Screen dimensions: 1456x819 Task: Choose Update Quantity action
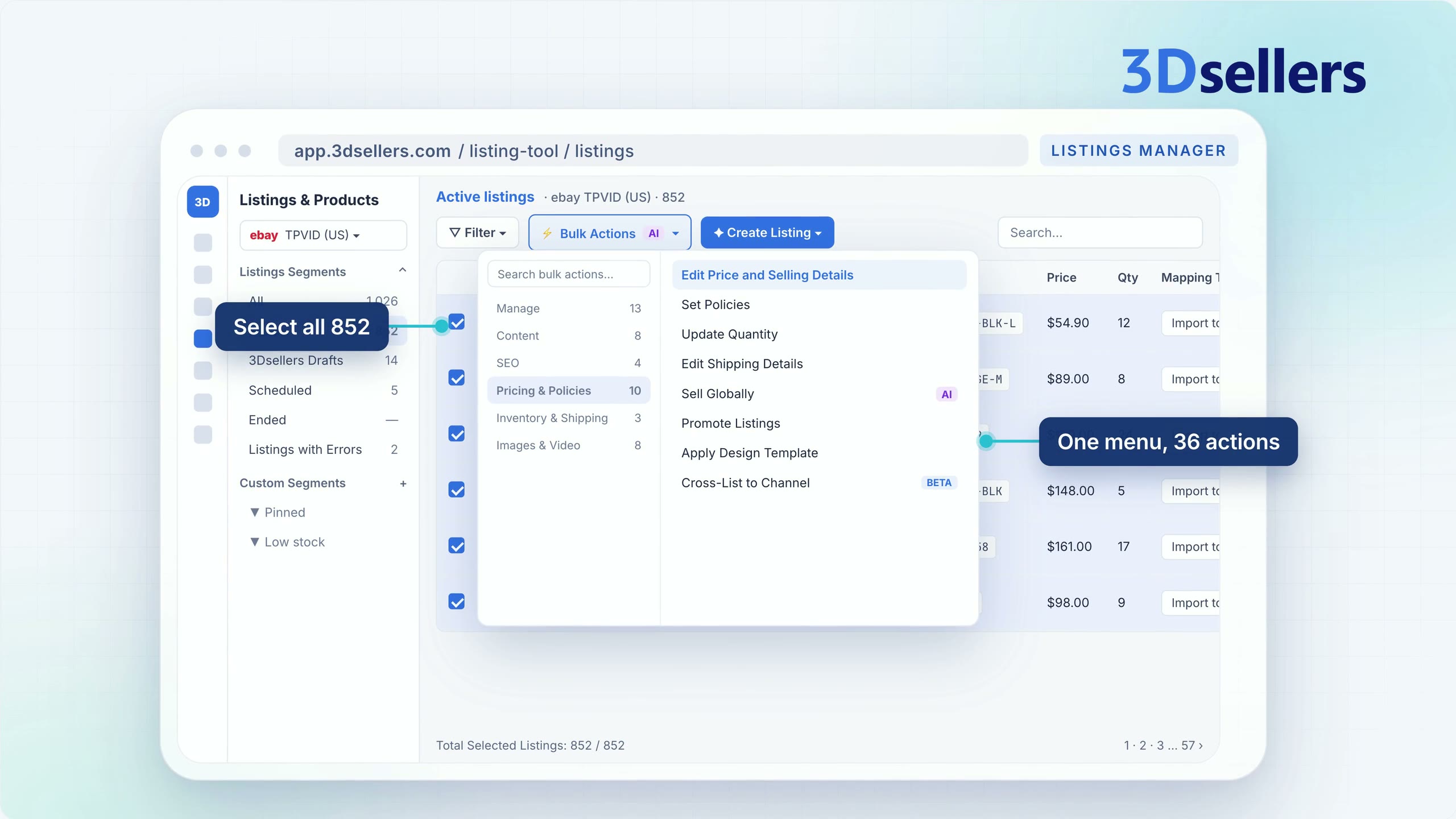tap(819, 334)
